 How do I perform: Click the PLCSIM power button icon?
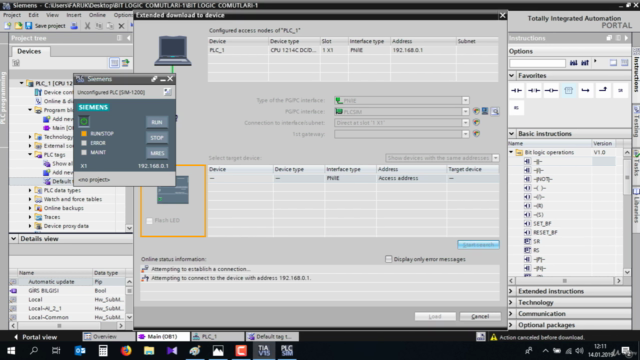point(84,121)
